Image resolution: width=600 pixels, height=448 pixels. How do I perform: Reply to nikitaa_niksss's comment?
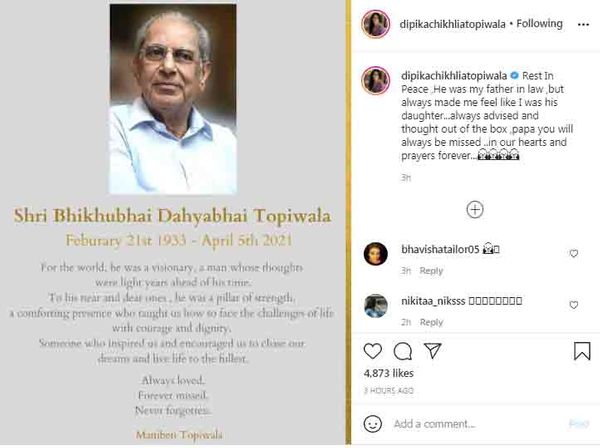[431, 323]
